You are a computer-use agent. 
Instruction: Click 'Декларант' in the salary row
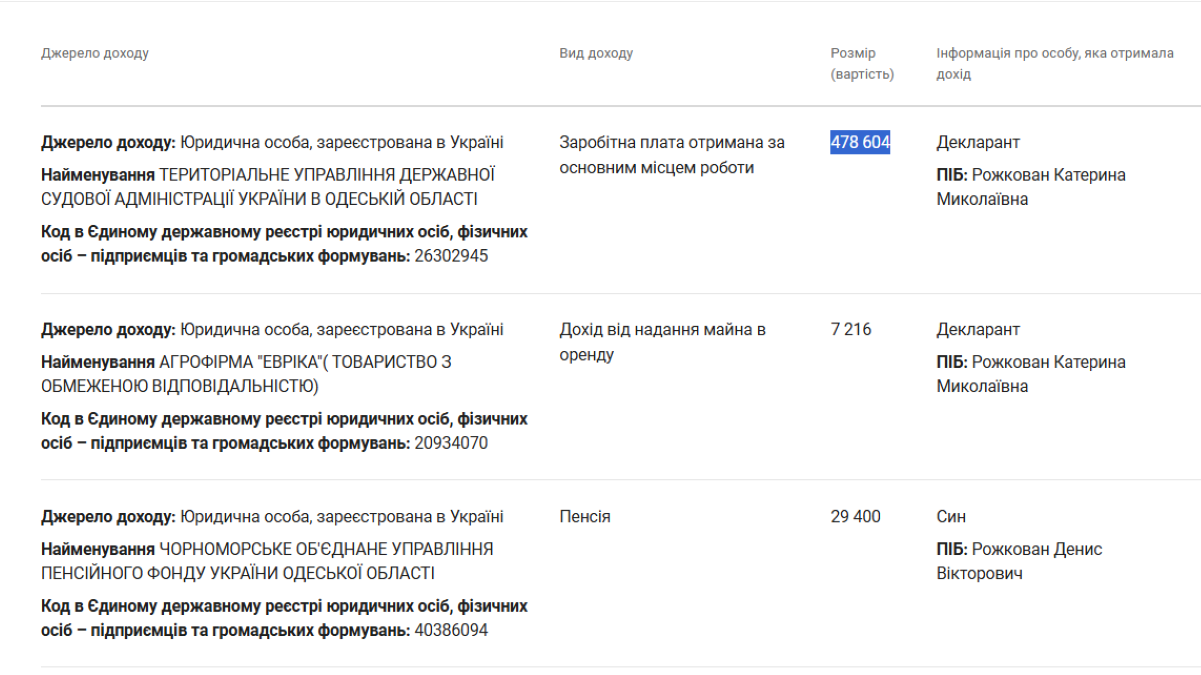coord(978,142)
